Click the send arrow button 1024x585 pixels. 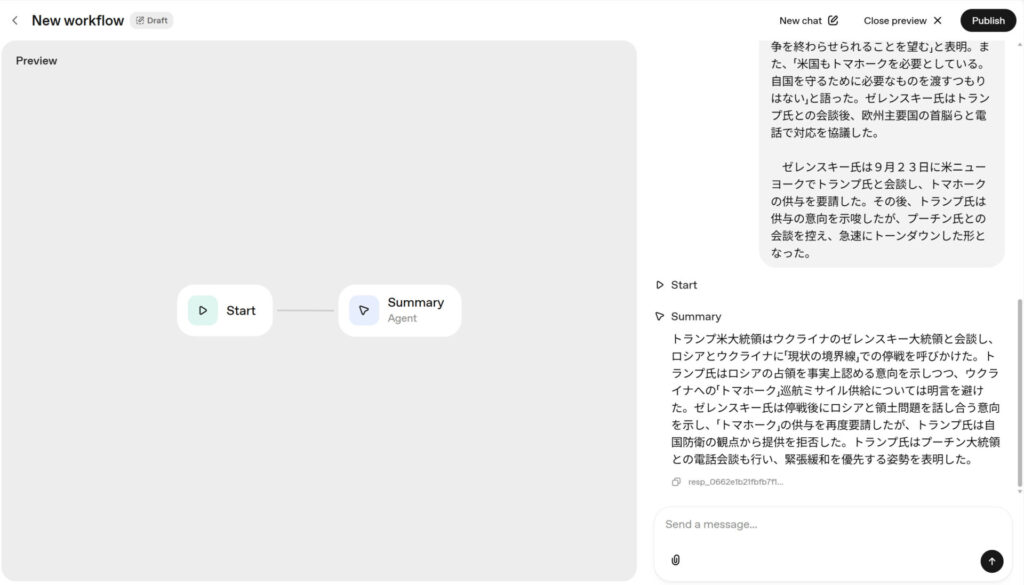click(x=991, y=561)
